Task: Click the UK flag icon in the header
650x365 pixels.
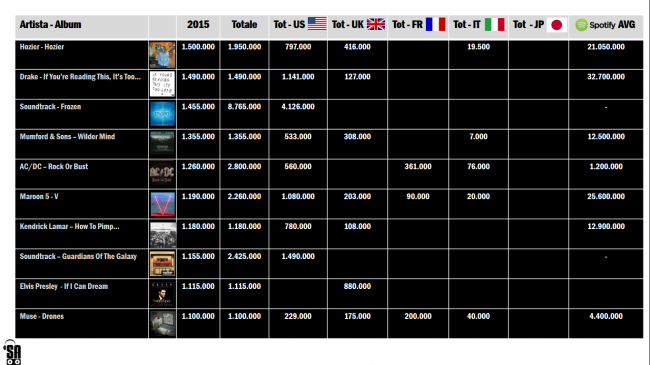Action: 376,24
